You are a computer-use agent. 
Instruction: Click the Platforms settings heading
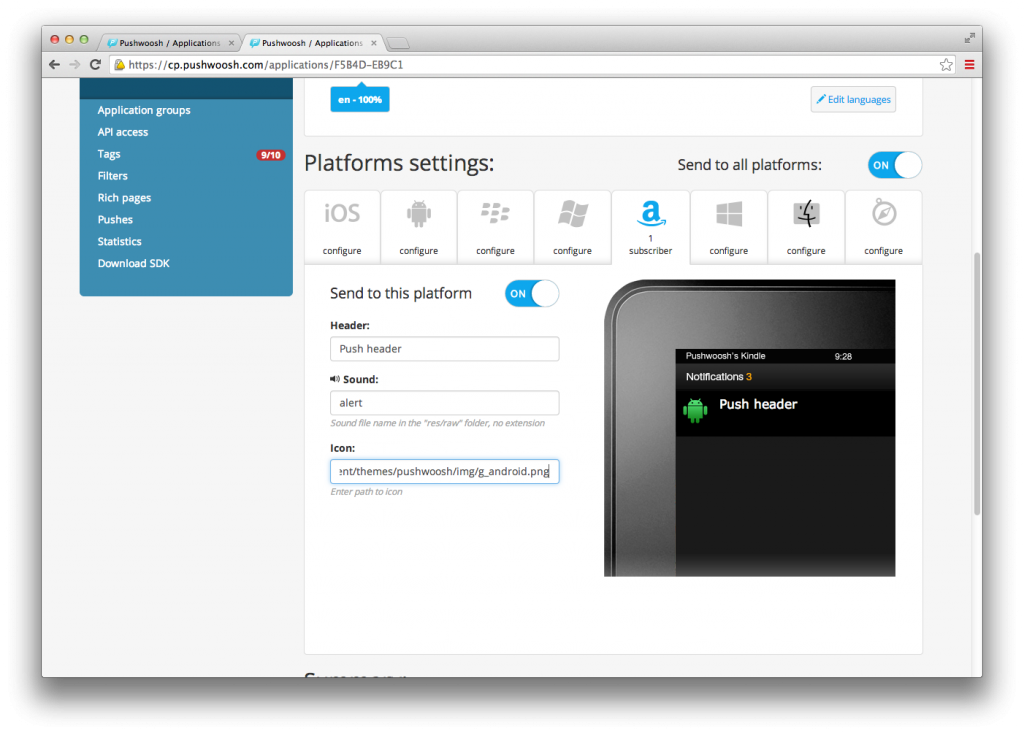tap(399, 163)
